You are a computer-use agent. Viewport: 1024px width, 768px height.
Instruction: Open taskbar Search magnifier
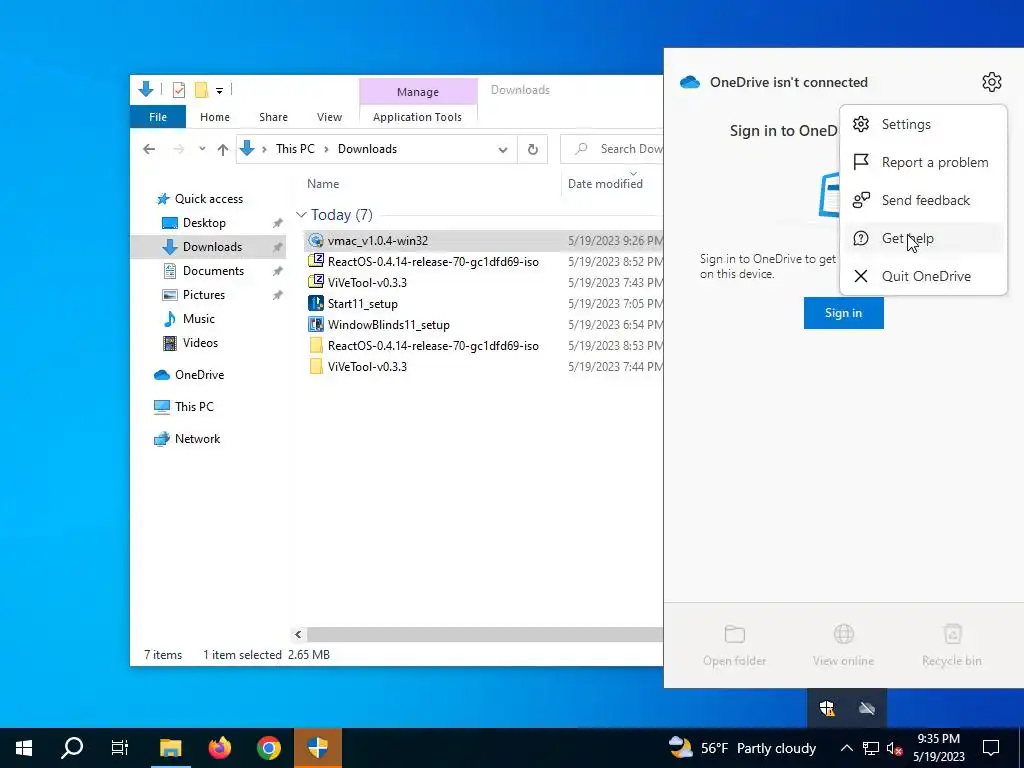click(x=72, y=748)
